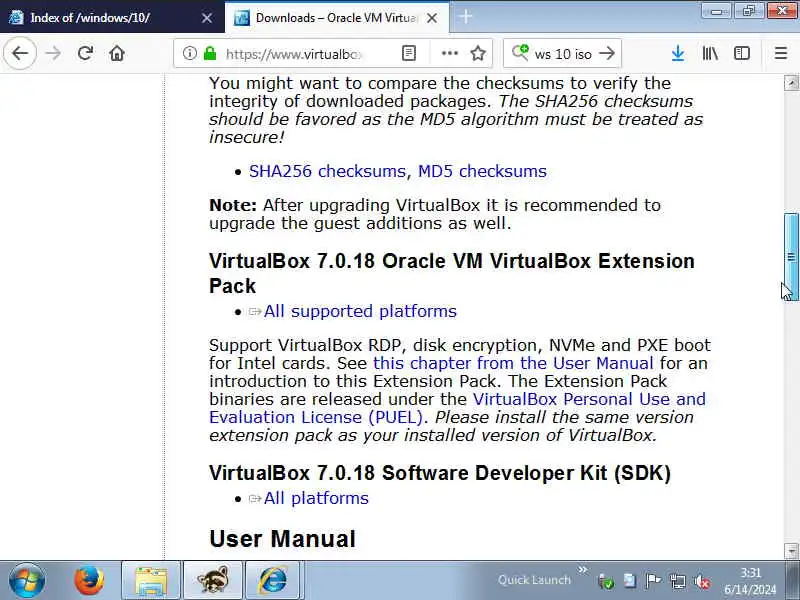
Task: Download Extension Pack for All supported platforms
Action: click(360, 311)
